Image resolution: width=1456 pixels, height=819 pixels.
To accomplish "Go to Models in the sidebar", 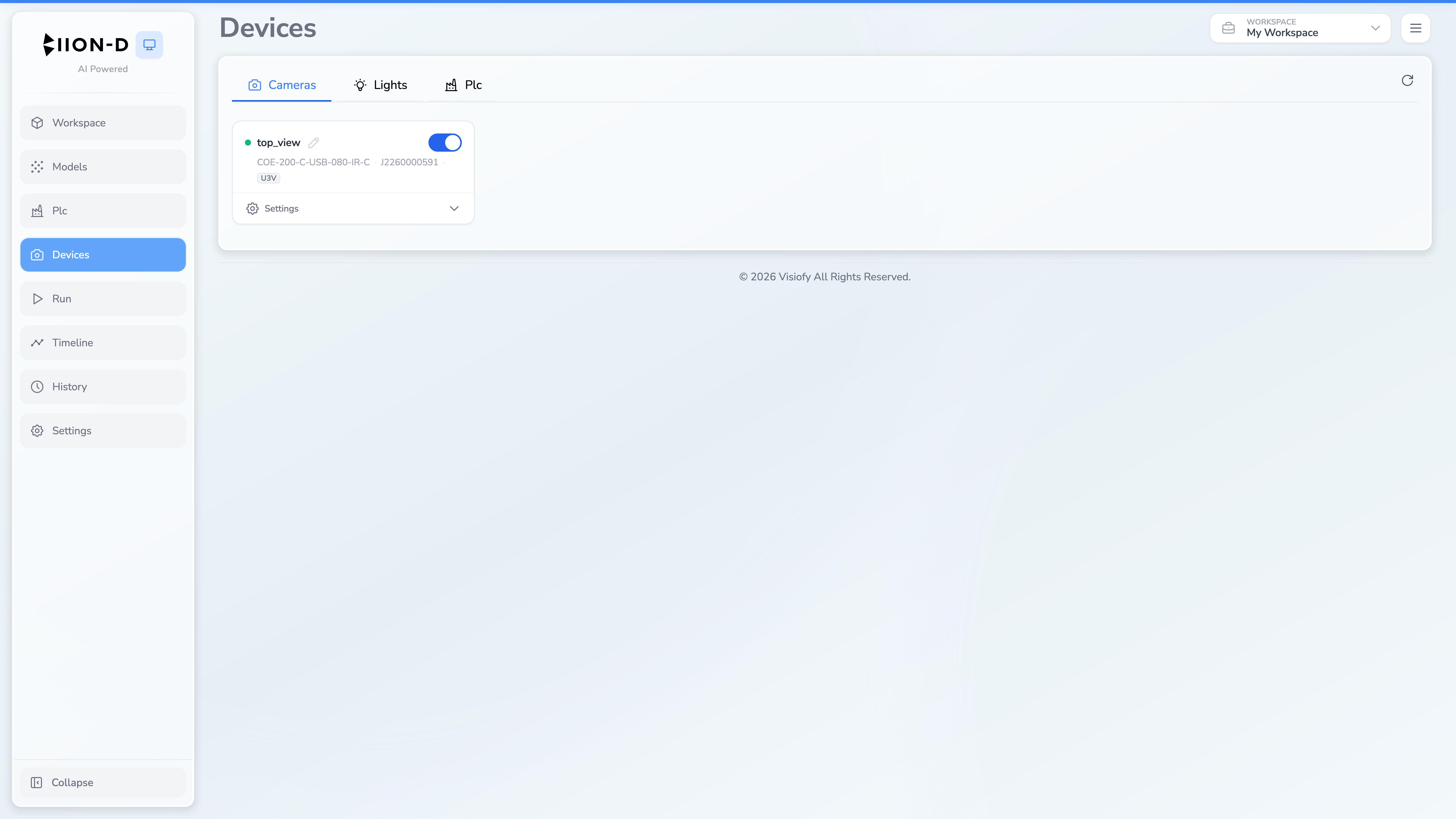I will coord(103,167).
